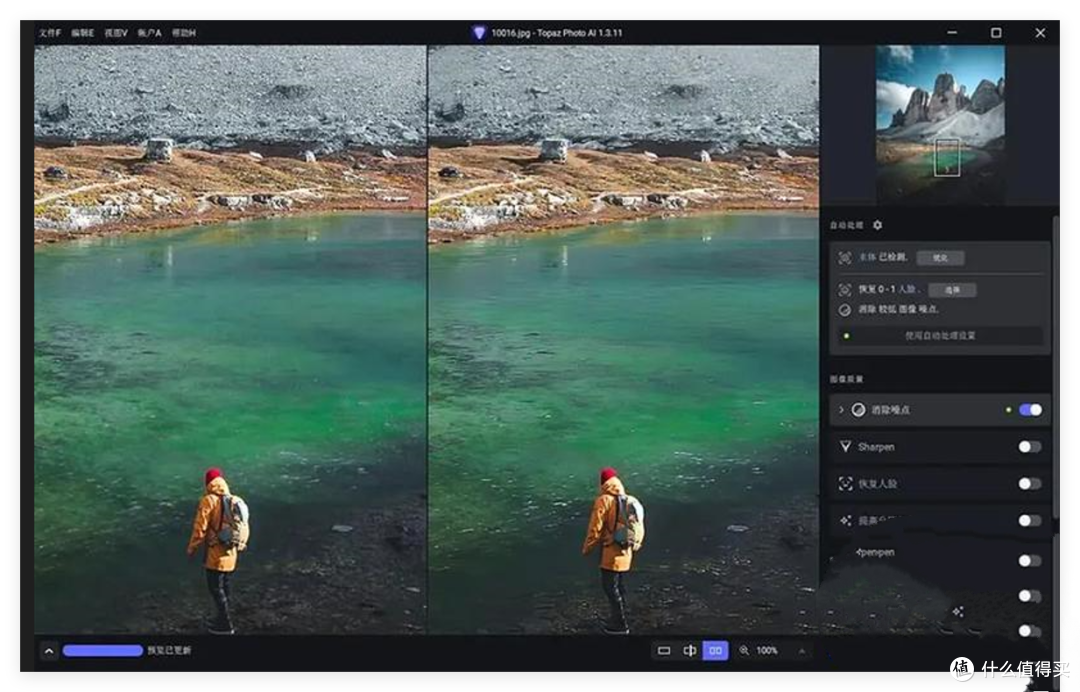Image resolution: width=1080 pixels, height=692 pixels.
Task: Click the Topaz Photo AI logo icon
Action: tap(479, 32)
